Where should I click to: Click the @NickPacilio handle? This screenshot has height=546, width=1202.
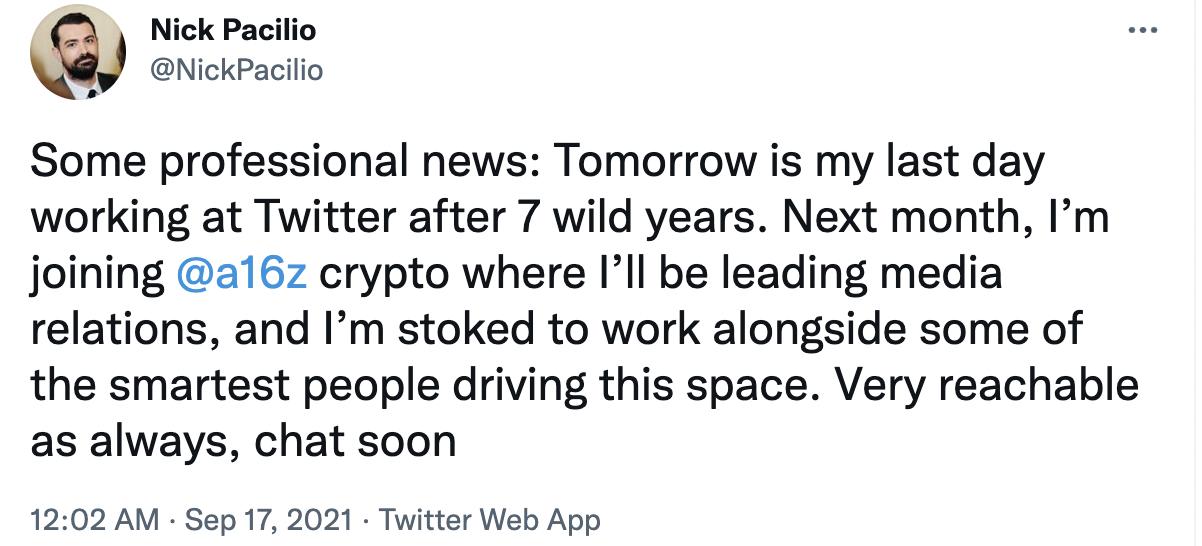click(236, 70)
